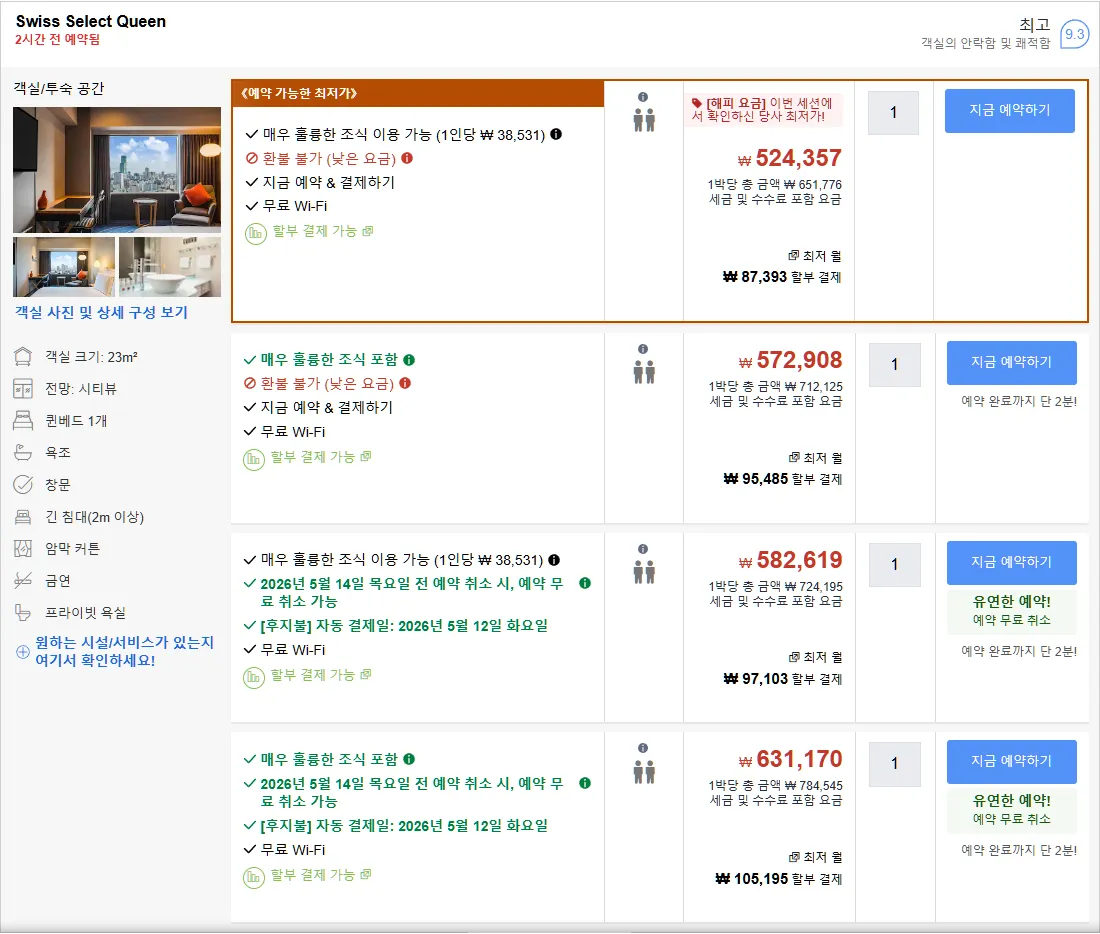Image resolution: width=1100 pixels, height=934 pixels.
Task: Open 객실 사진 및 상세 구성 보기 link
Action: click(x=102, y=312)
